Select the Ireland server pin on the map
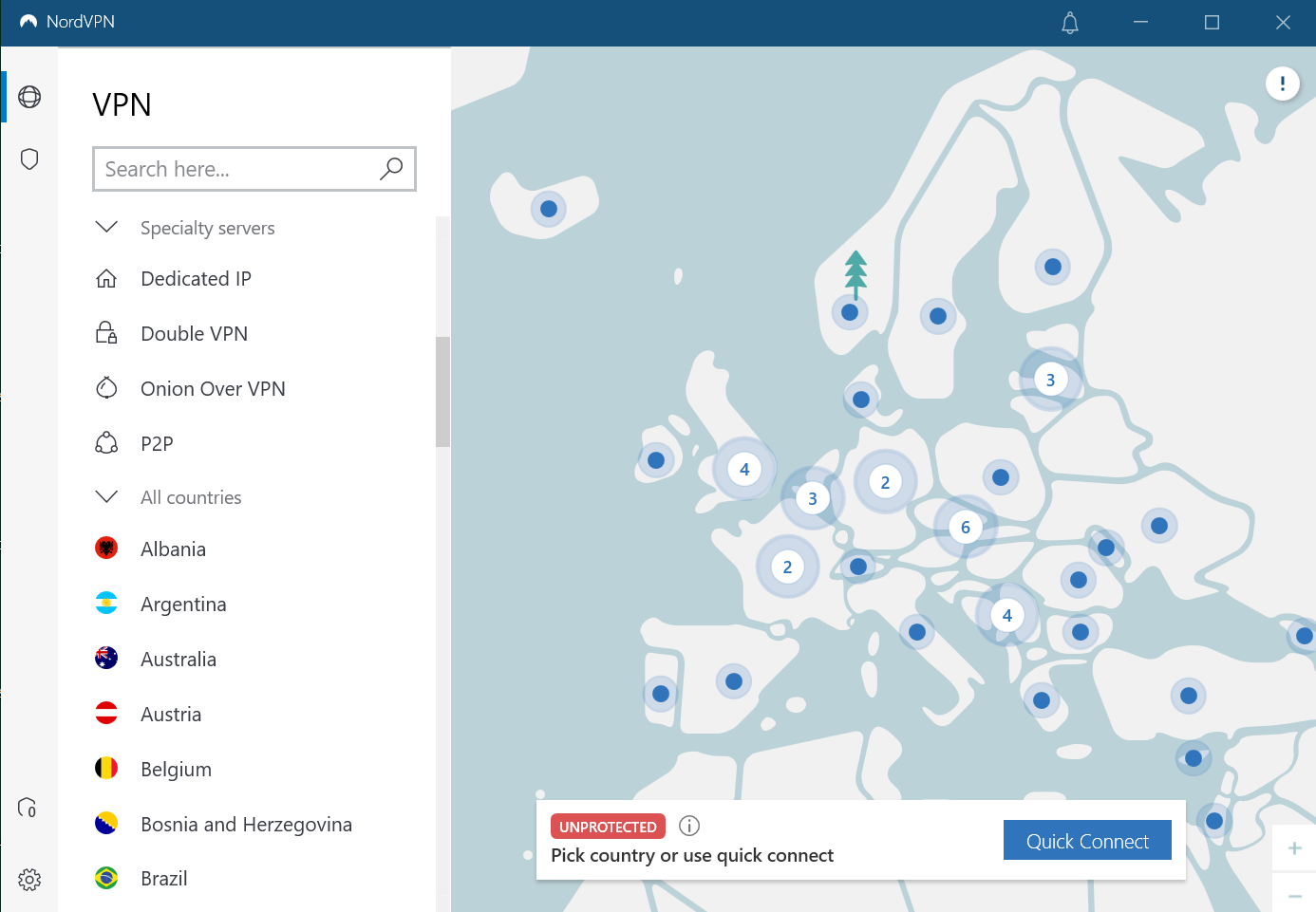This screenshot has height=912, width=1316. coord(656,460)
